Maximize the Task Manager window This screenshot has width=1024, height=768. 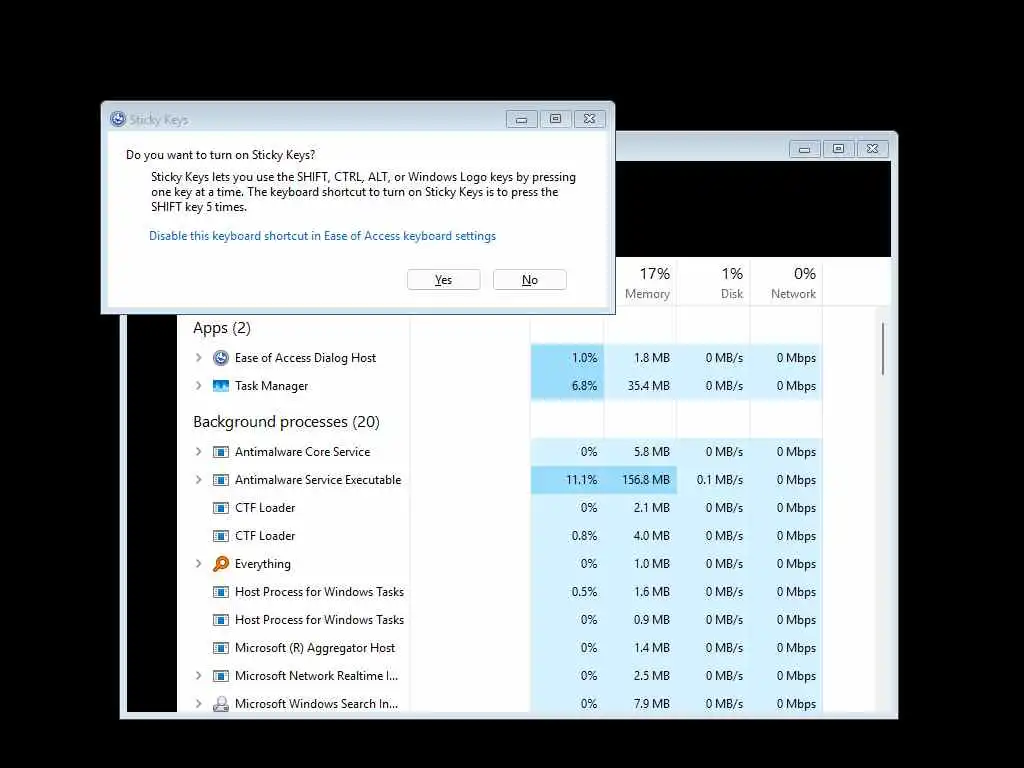click(x=839, y=149)
